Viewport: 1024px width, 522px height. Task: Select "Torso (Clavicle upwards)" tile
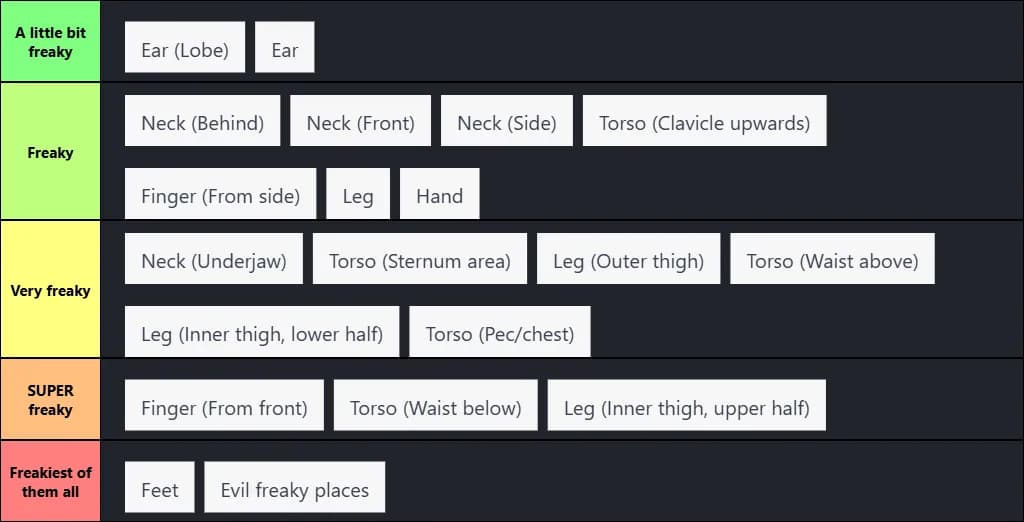(704, 121)
